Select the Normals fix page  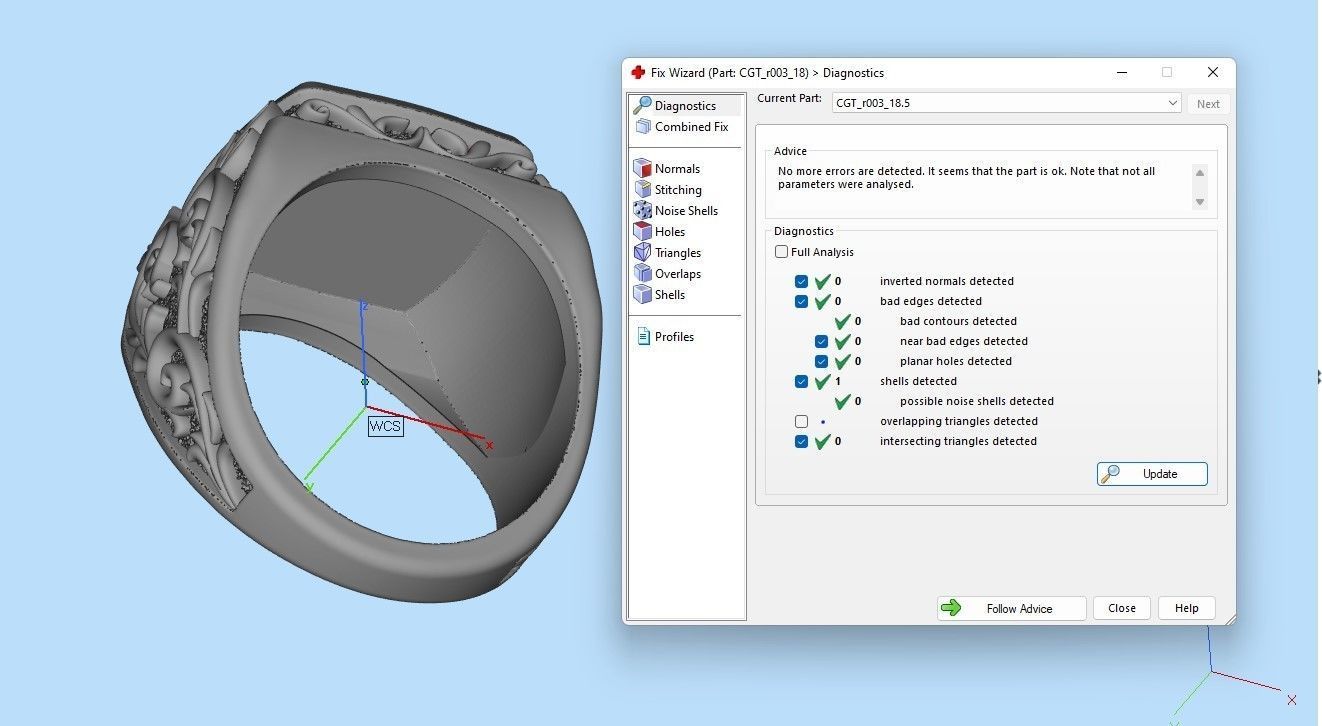click(677, 169)
